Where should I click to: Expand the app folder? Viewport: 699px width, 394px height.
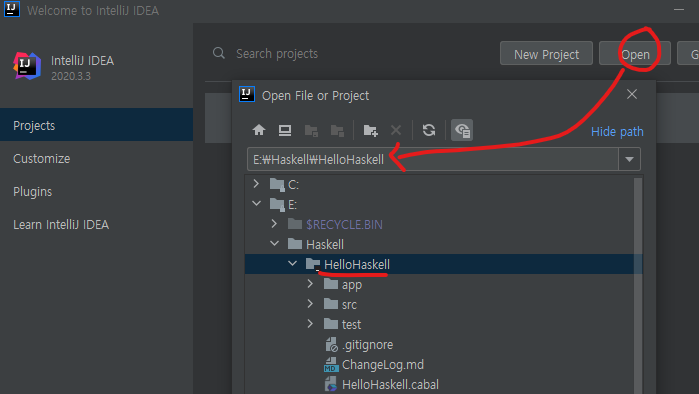tap(310, 283)
